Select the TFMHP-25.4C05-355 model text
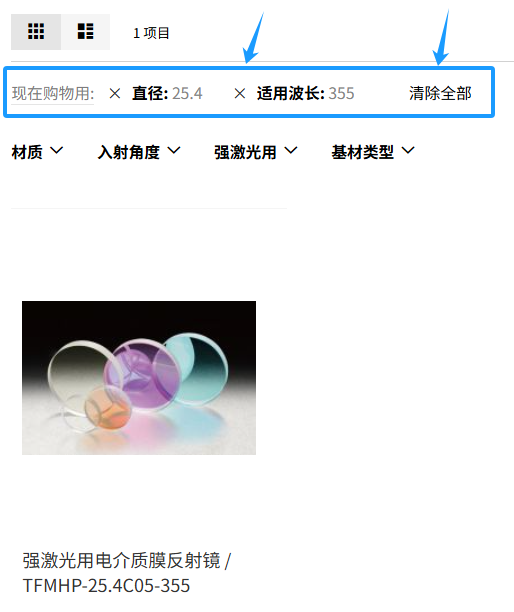Viewport: 514px width, 612px height. click(x=106, y=585)
